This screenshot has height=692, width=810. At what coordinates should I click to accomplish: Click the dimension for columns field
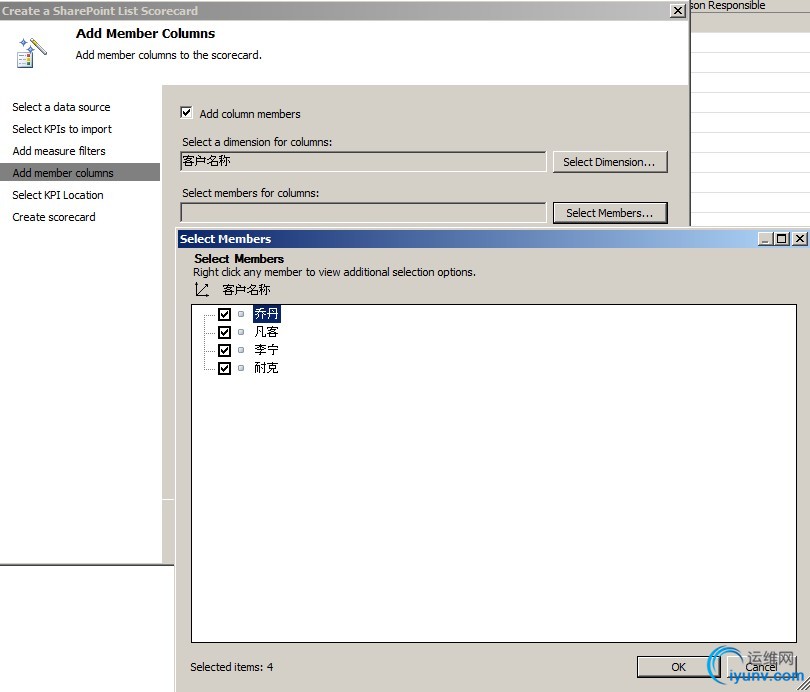363,161
